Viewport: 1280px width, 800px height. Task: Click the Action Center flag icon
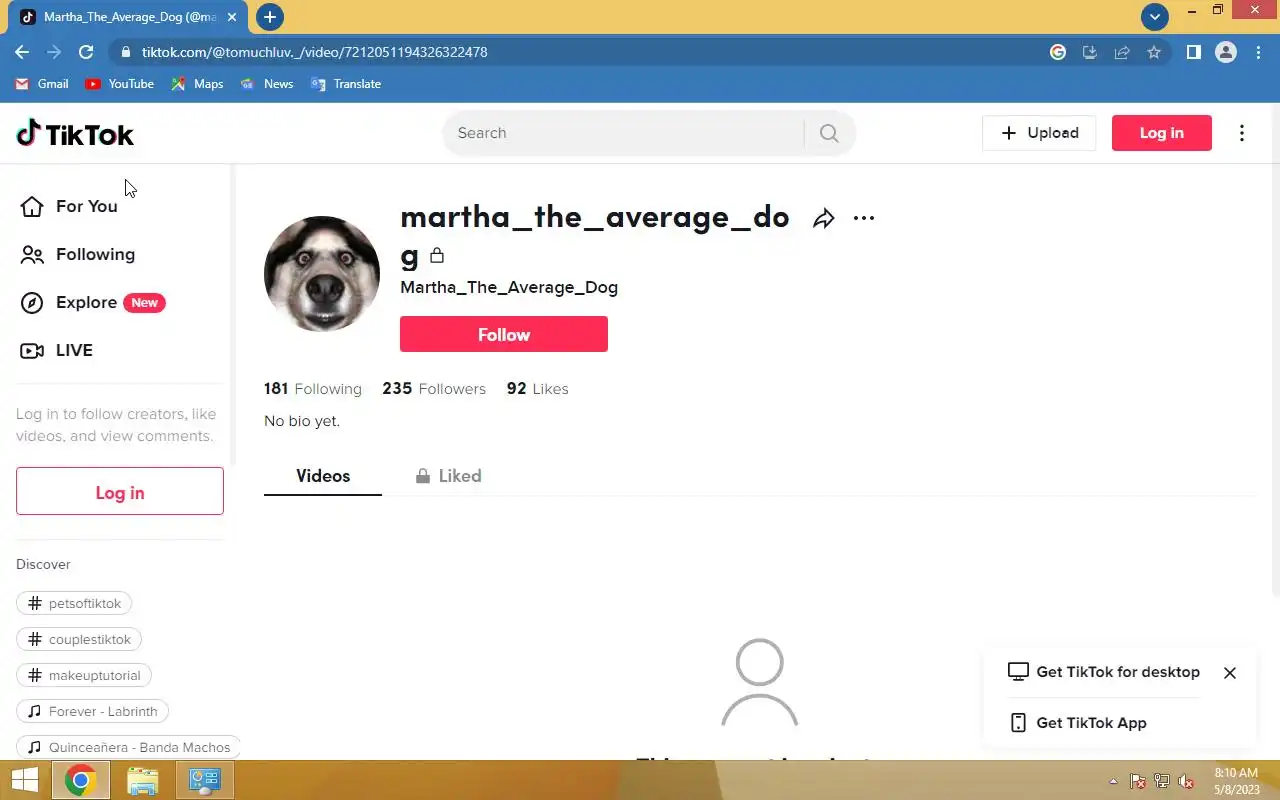[1138, 781]
